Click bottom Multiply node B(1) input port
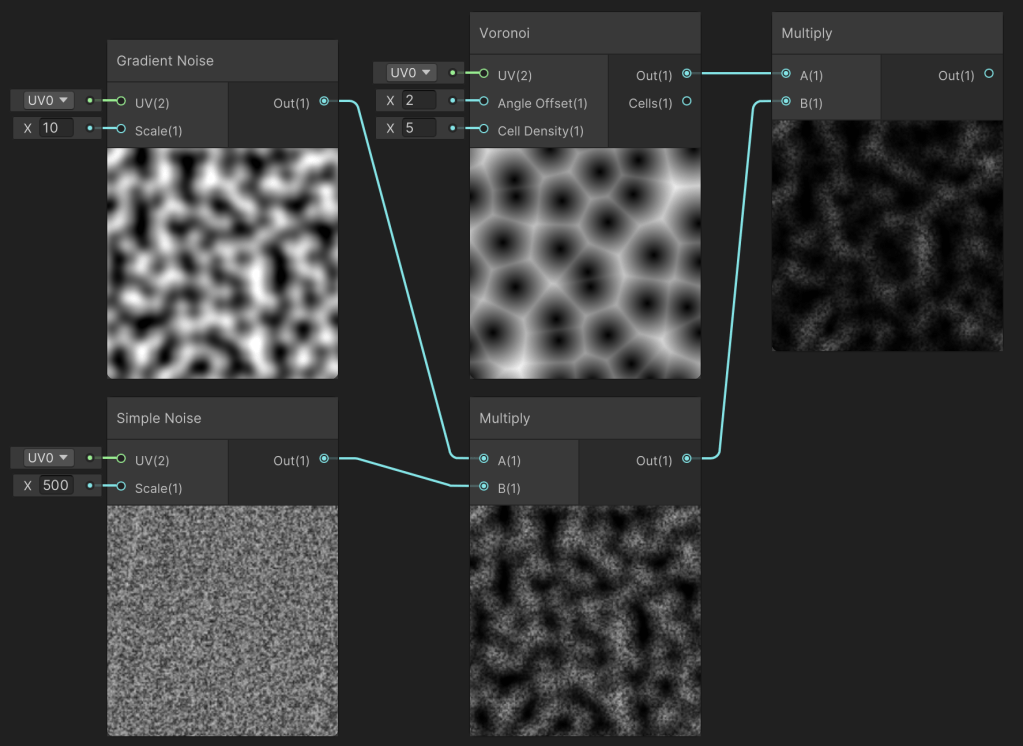 [484, 487]
